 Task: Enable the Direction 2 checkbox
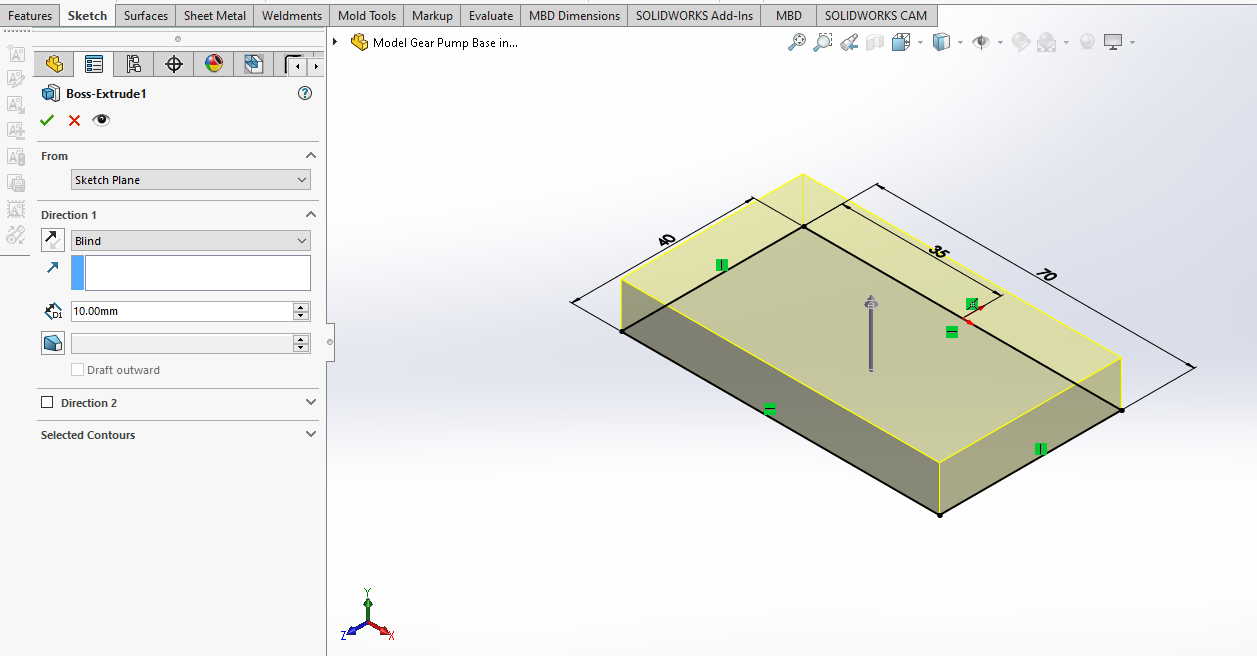[x=47, y=403]
